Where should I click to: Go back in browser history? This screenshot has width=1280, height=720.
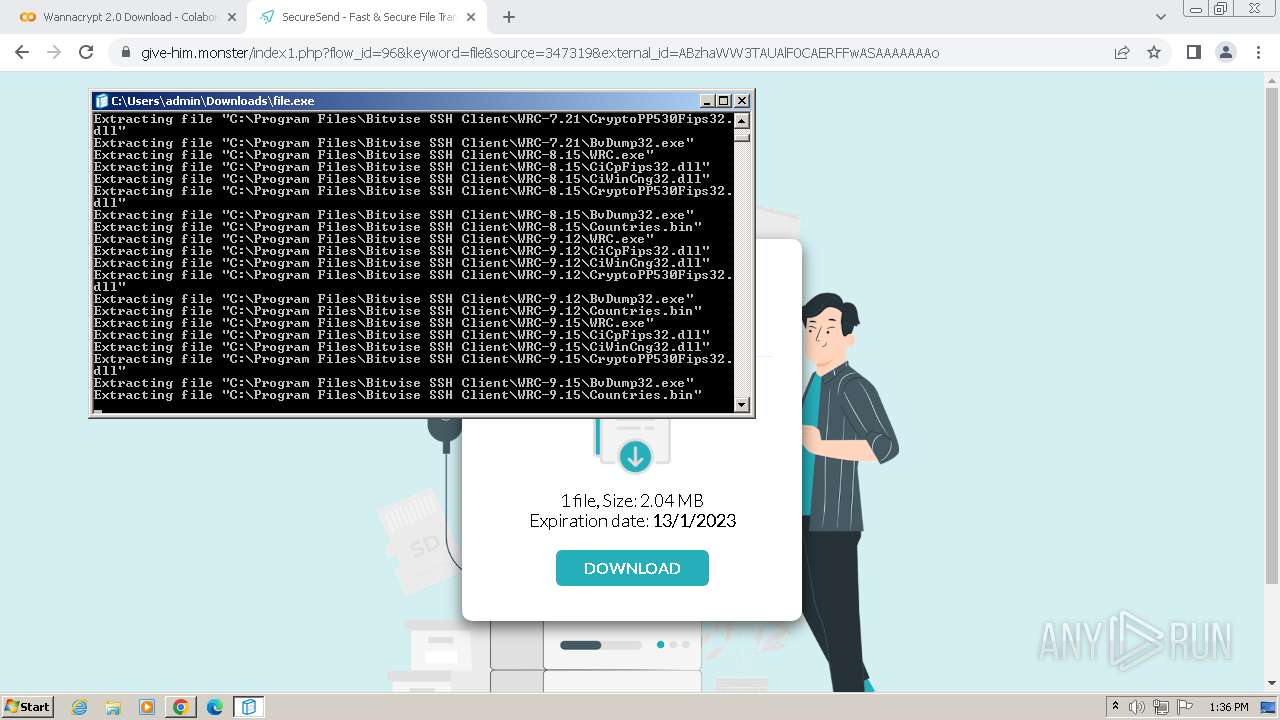pyautogui.click(x=22, y=52)
